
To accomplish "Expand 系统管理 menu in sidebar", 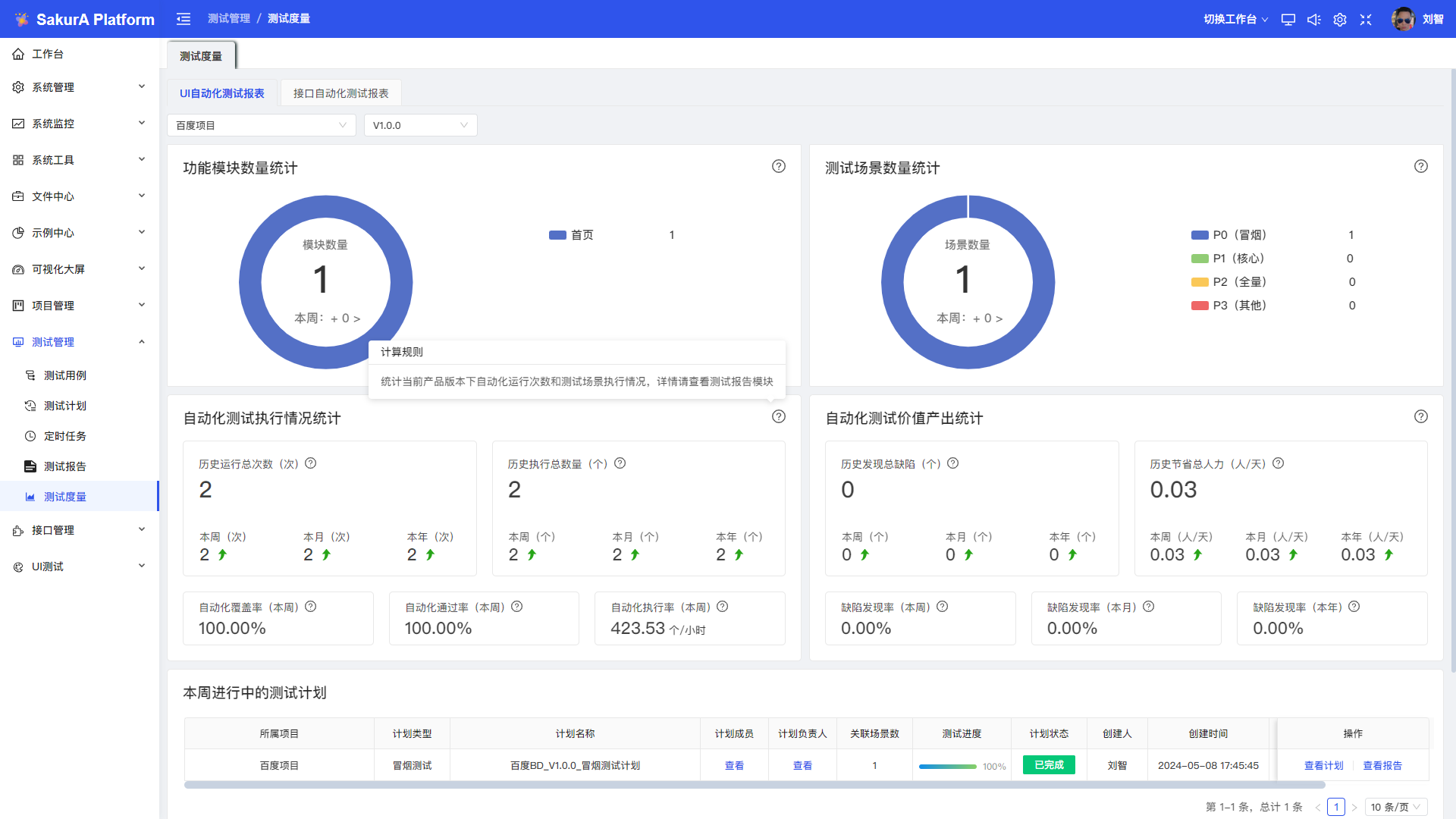I will (80, 87).
